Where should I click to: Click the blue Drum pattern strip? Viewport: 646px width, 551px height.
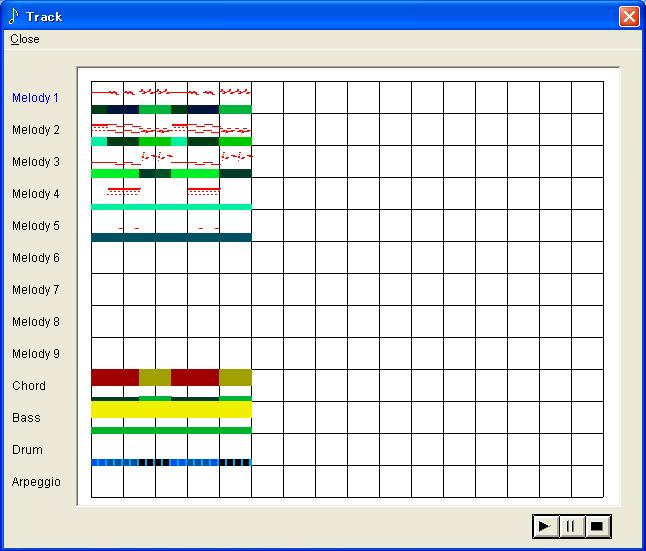tap(171, 462)
